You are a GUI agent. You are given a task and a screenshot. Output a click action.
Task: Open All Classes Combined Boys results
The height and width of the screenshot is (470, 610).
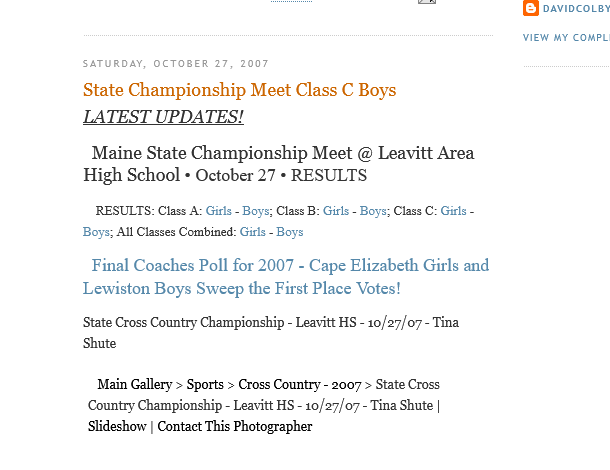pos(290,232)
